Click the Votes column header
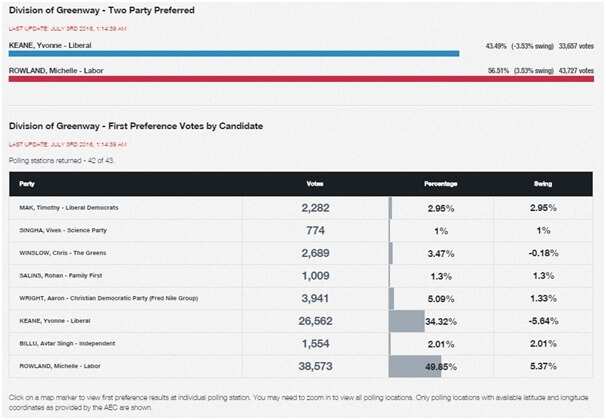The image size is (606, 420). (x=316, y=184)
